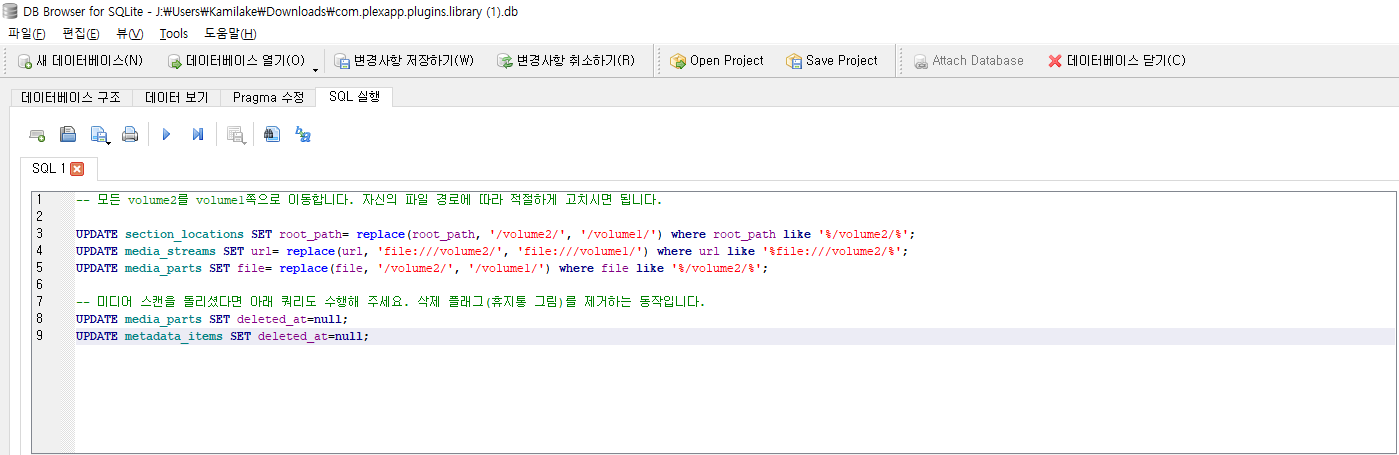Click line number 9 in the gutter
Image resolution: width=1399 pixels, height=455 pixels.
[38, 336]
